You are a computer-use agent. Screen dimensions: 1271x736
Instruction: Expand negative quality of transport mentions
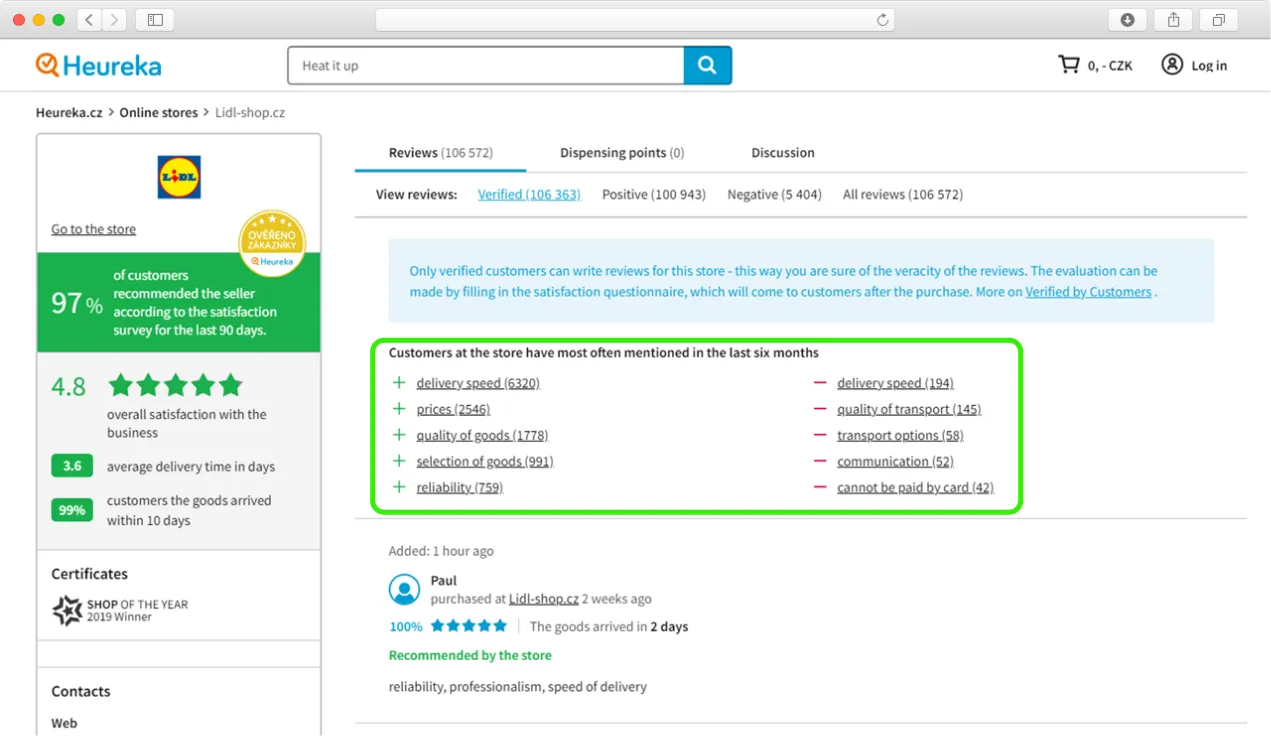coord(908,409)
